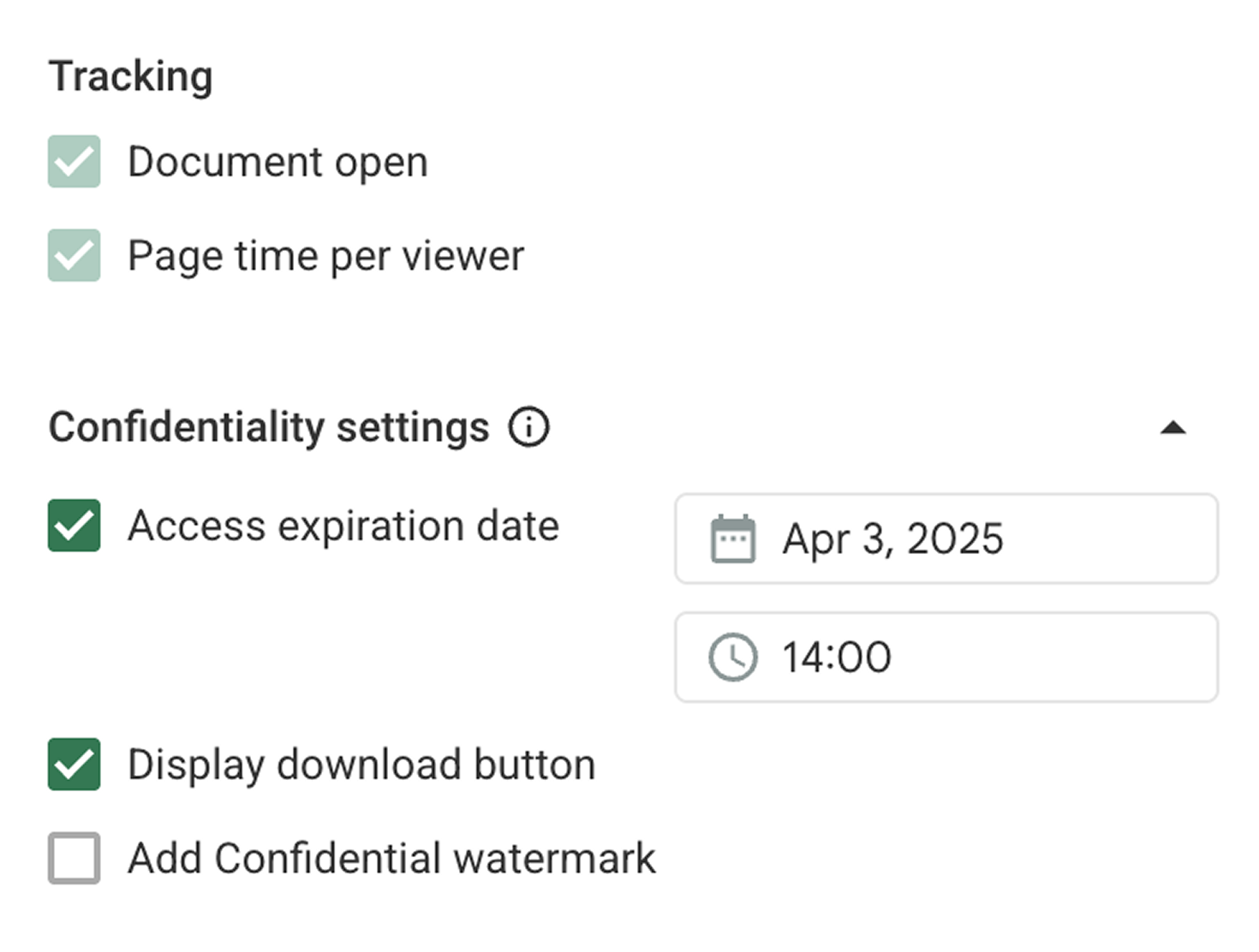Click the info icon beside Confidentiality settings
This screenshot has width=1259, height=952.
pyautogui.click(x=528, y=427)
